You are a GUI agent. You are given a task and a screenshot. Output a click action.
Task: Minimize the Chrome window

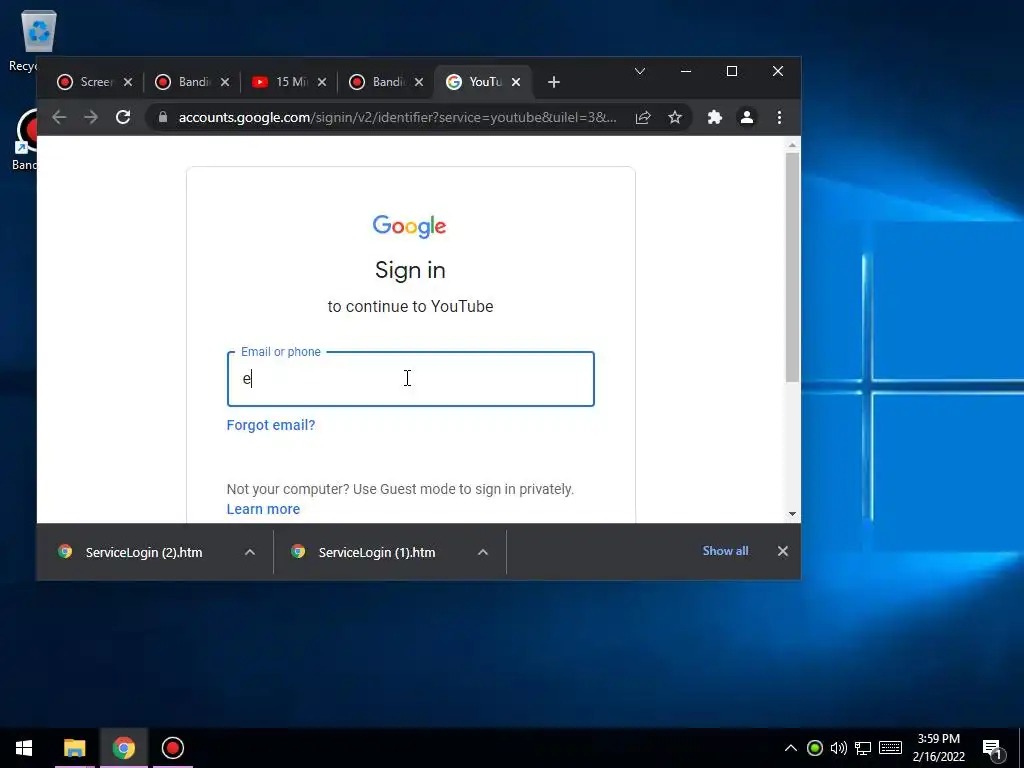coord(686,71)
